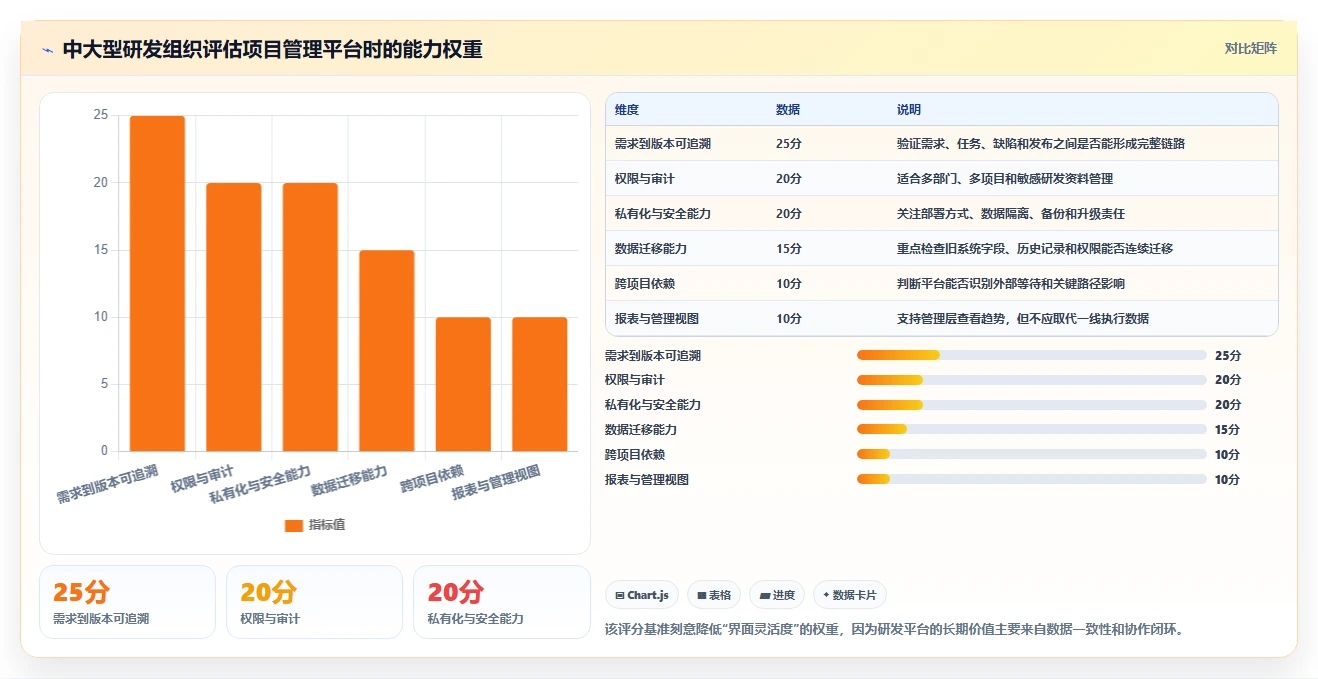Click the 跨项目依赖 bar in chart
Screen dimensions: 1318x679
click(x=463, y=384)
